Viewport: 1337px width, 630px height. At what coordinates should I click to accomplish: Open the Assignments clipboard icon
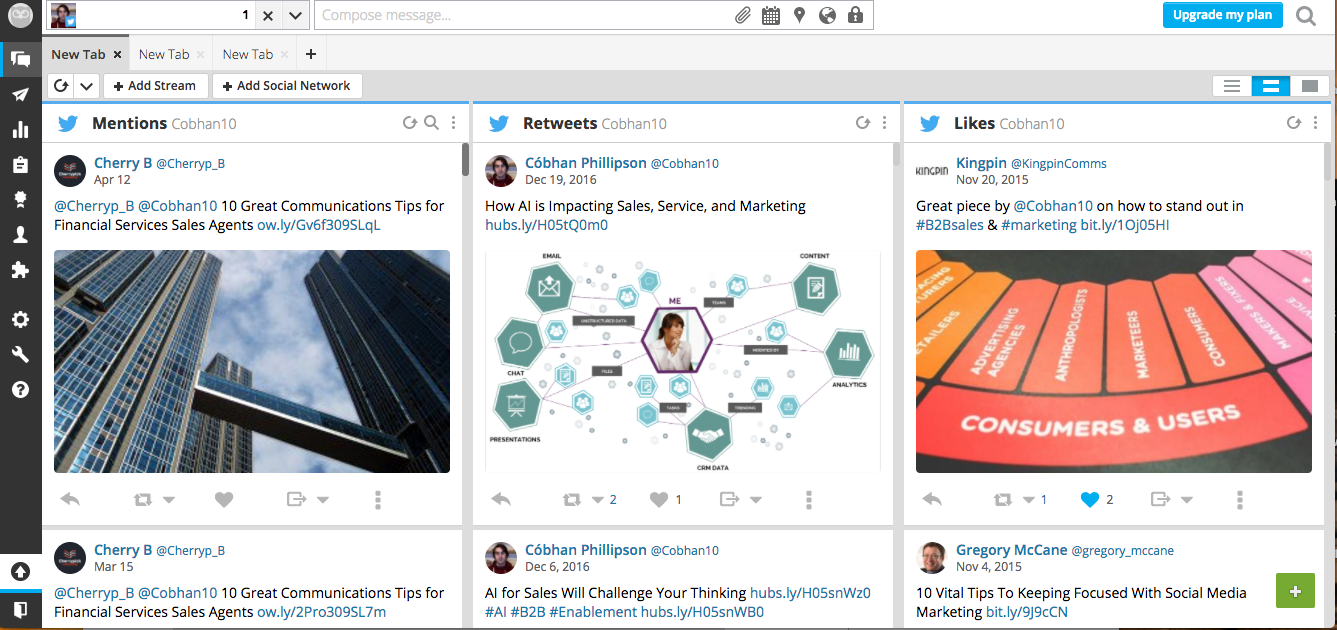pyautogui.click(x=20, y=164)
